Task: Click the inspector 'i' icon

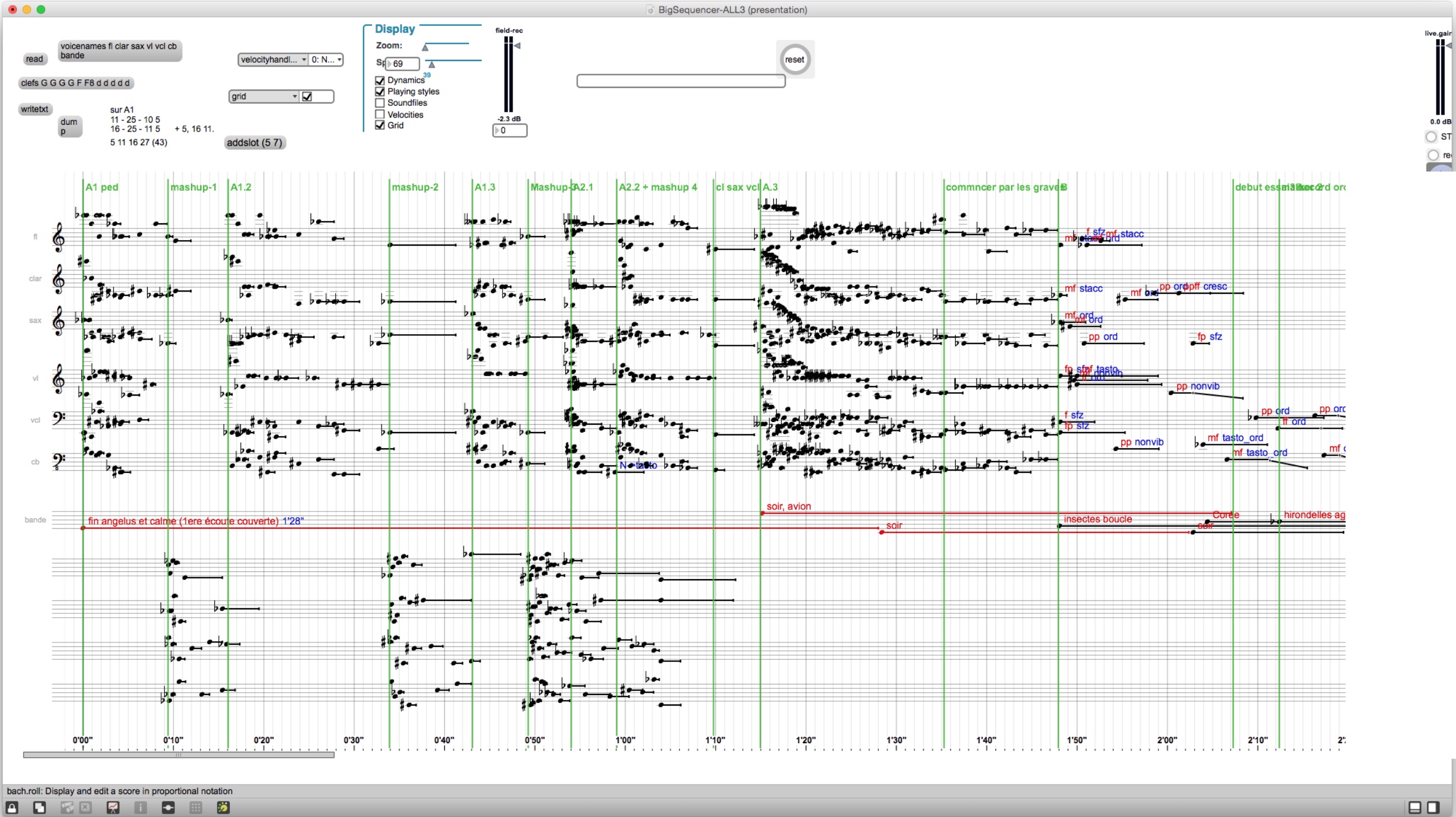Action: point(140,807)
